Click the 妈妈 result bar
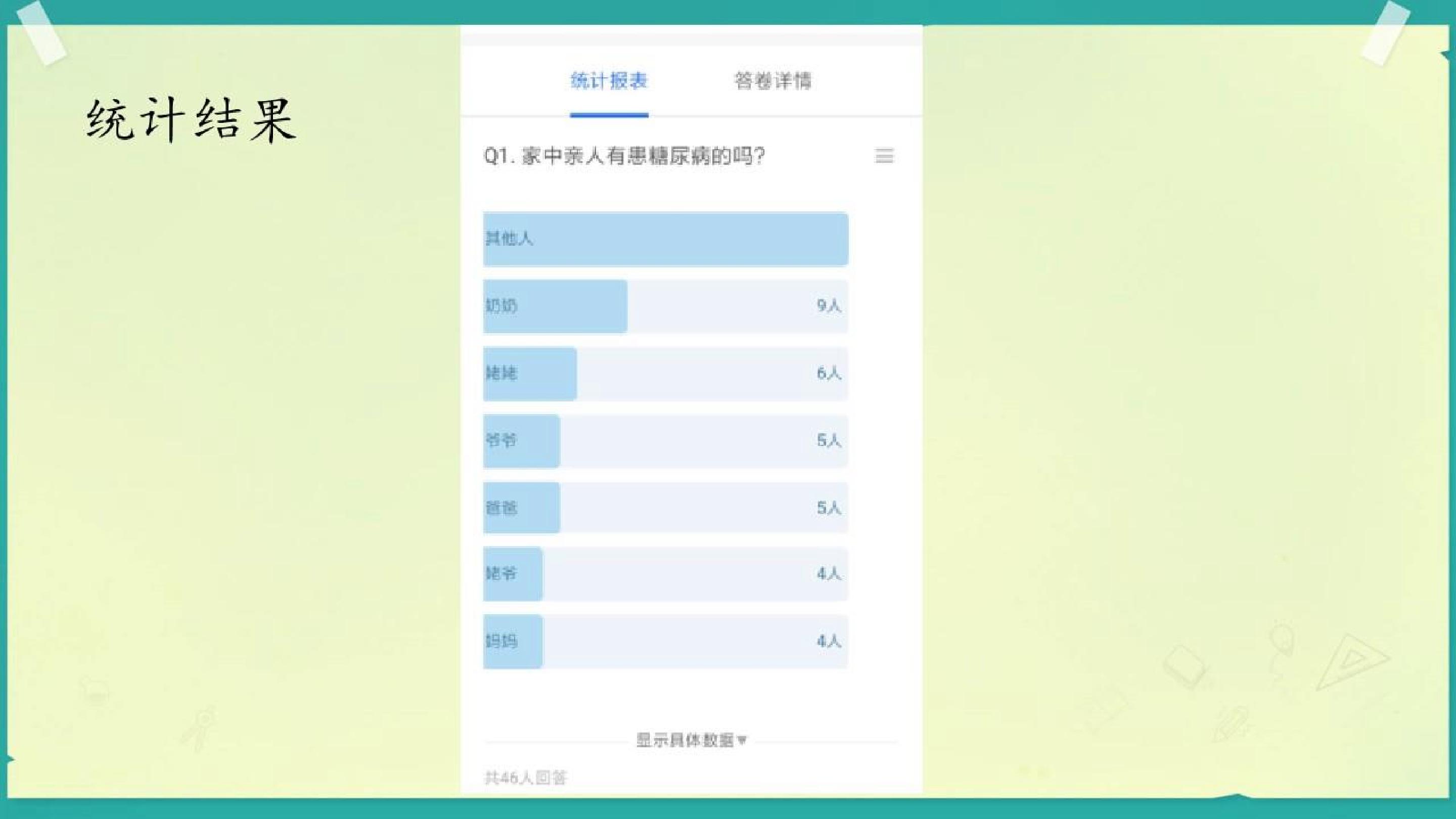The height and width of the screenshot is (819, 1456). pyautogui.click(x=665, y=642)
